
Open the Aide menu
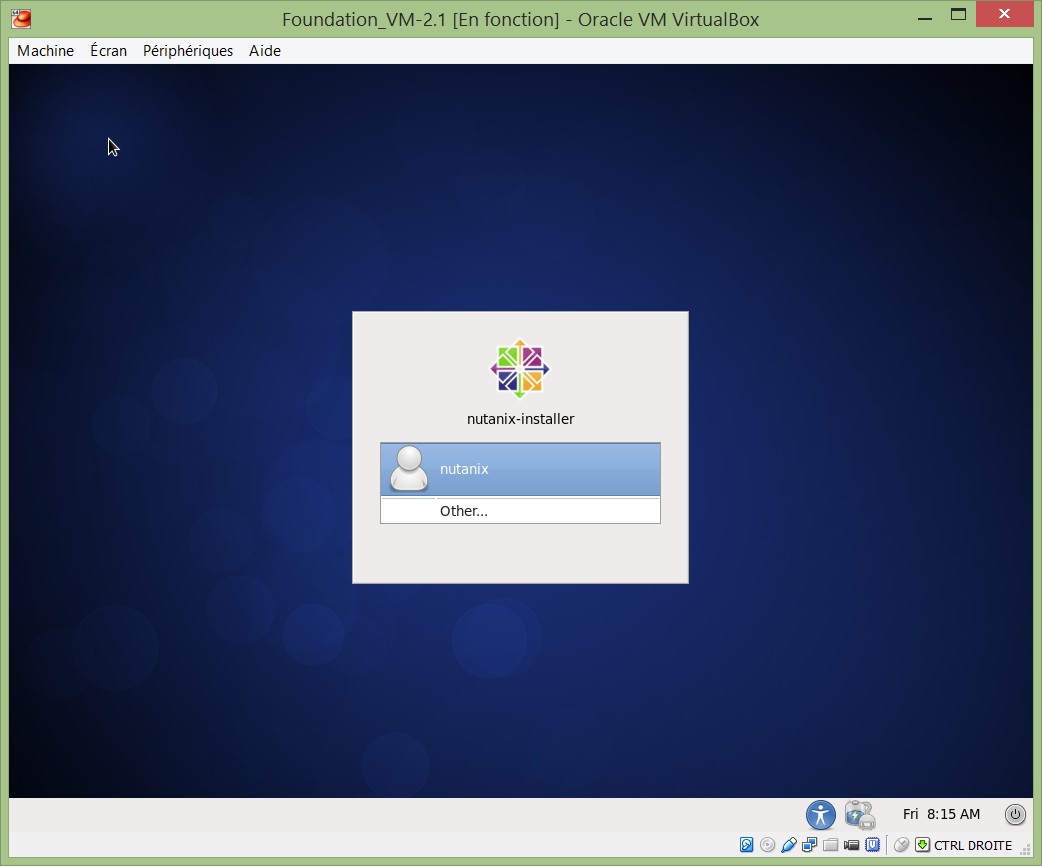tap(264, 51)
